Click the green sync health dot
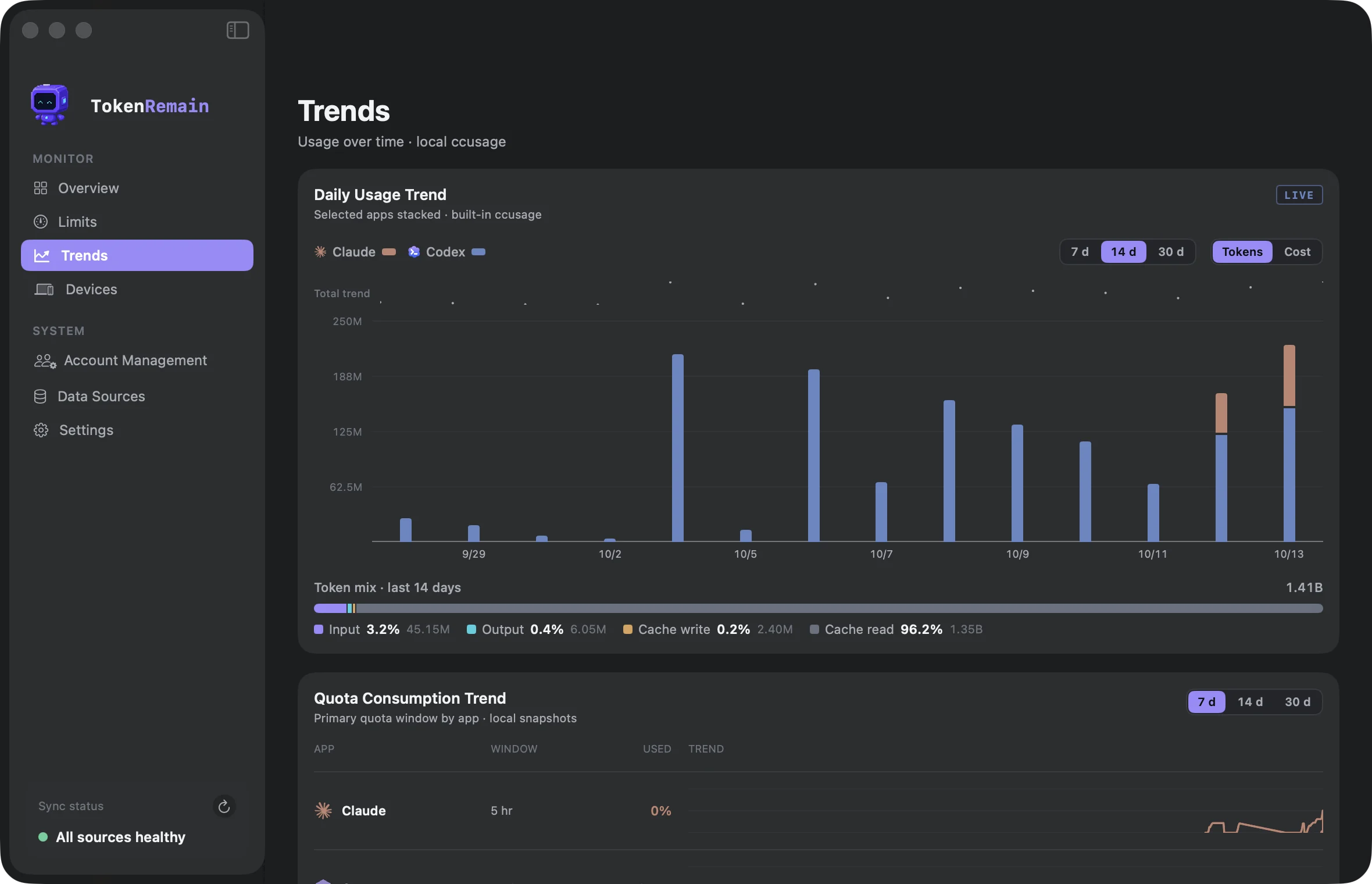Screen dimensions: 1372x884 42,837
